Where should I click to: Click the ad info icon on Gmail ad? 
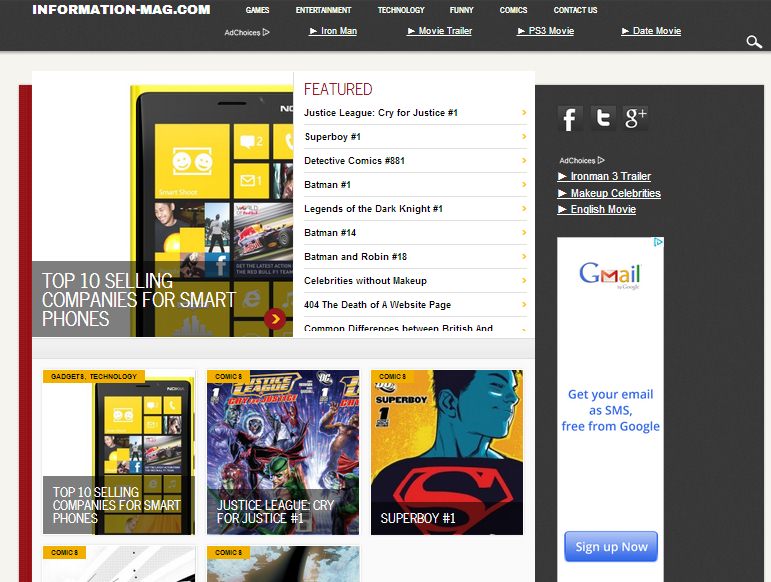click(658, 242)
